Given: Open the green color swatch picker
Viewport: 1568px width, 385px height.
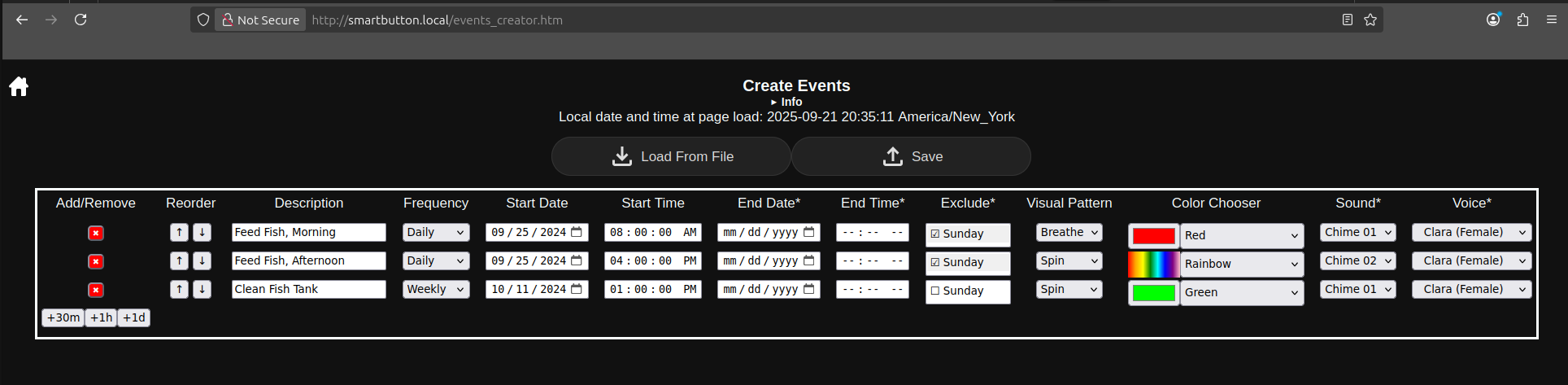Looking at the screenshot, I should click(1154, 293).
